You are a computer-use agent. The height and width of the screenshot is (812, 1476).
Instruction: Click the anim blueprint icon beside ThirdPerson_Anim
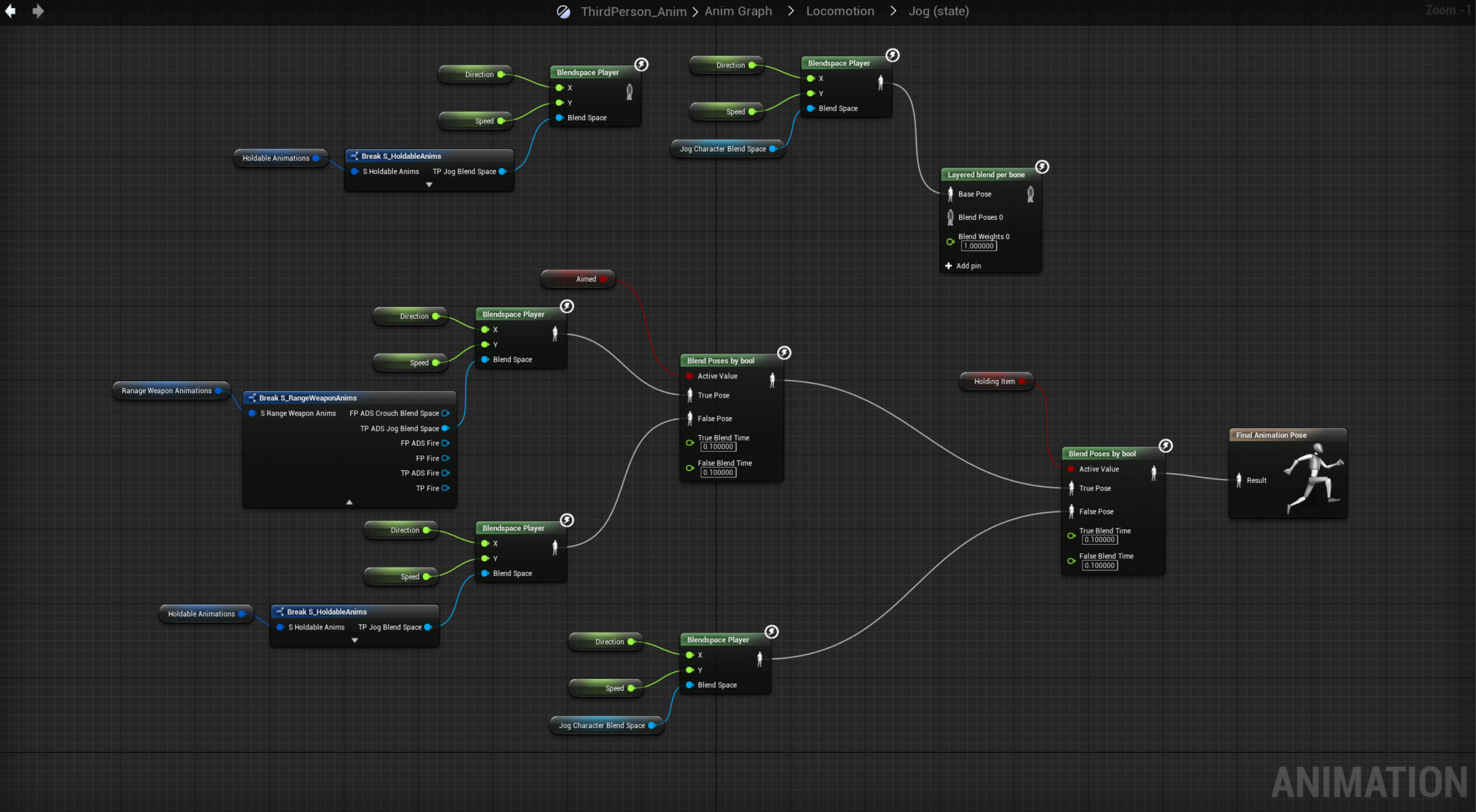point(563,12)
